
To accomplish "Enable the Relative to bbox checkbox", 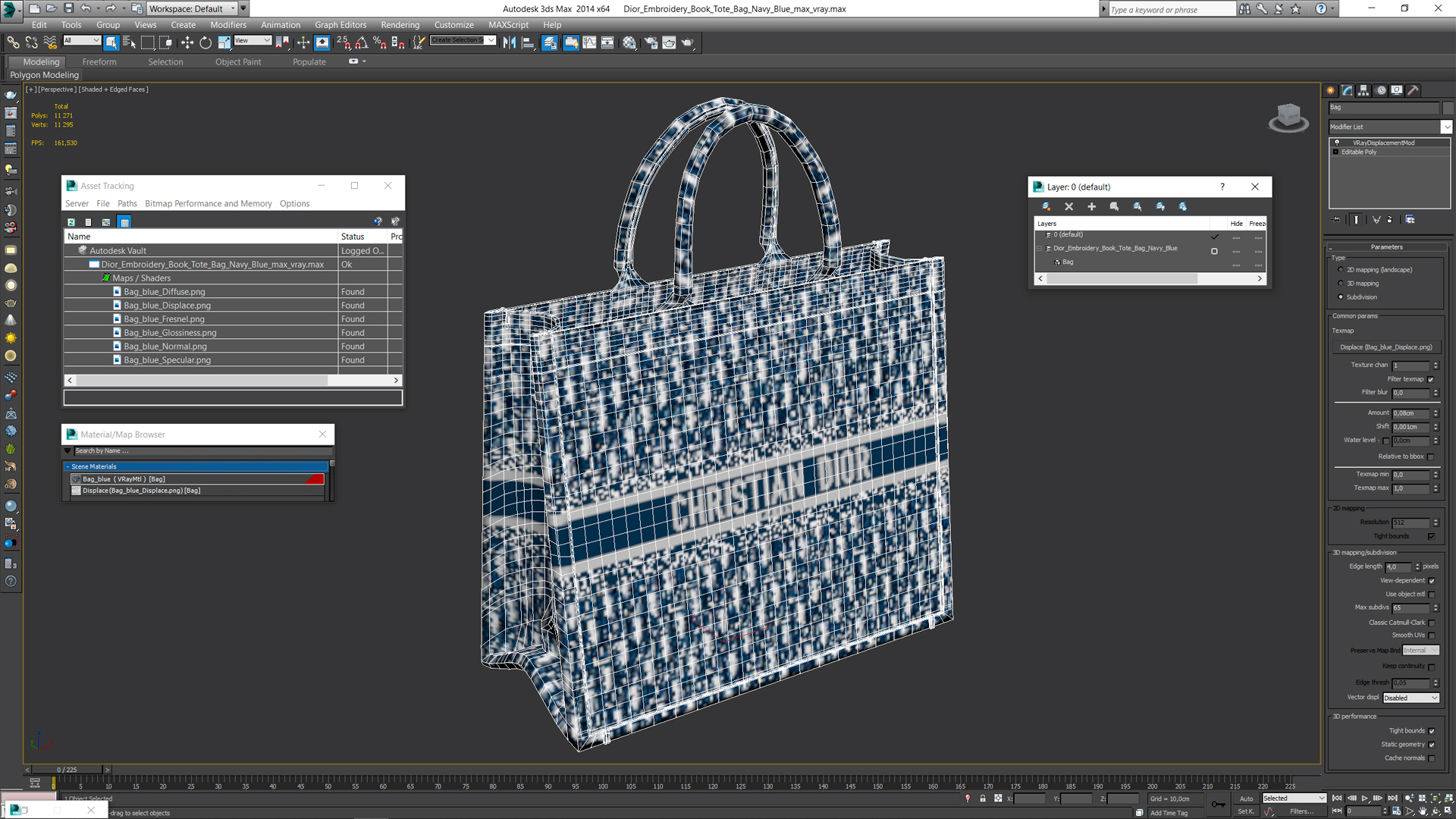I will (1431, 457).
